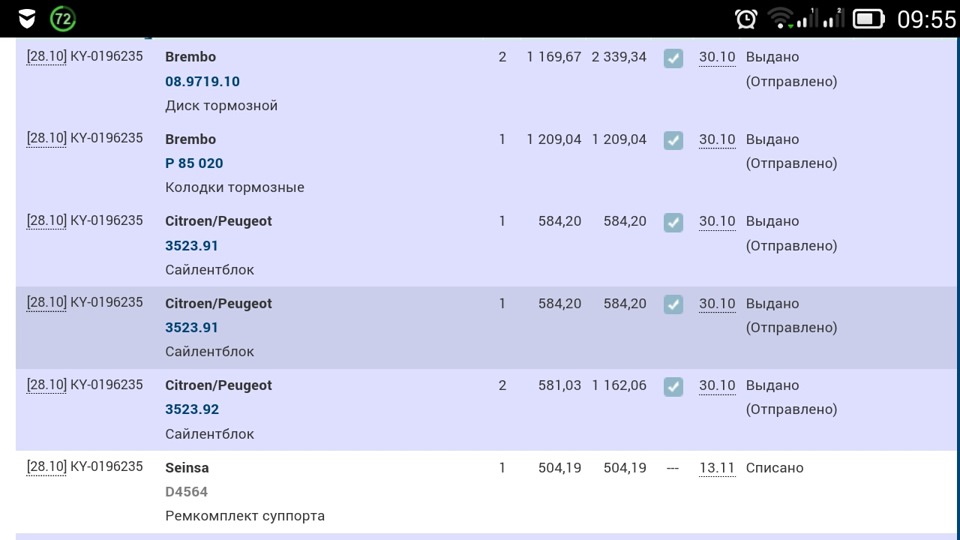Click the 13.11 date in Seinsa row
The image size is (960, 540).
click(x=716, y=468)
